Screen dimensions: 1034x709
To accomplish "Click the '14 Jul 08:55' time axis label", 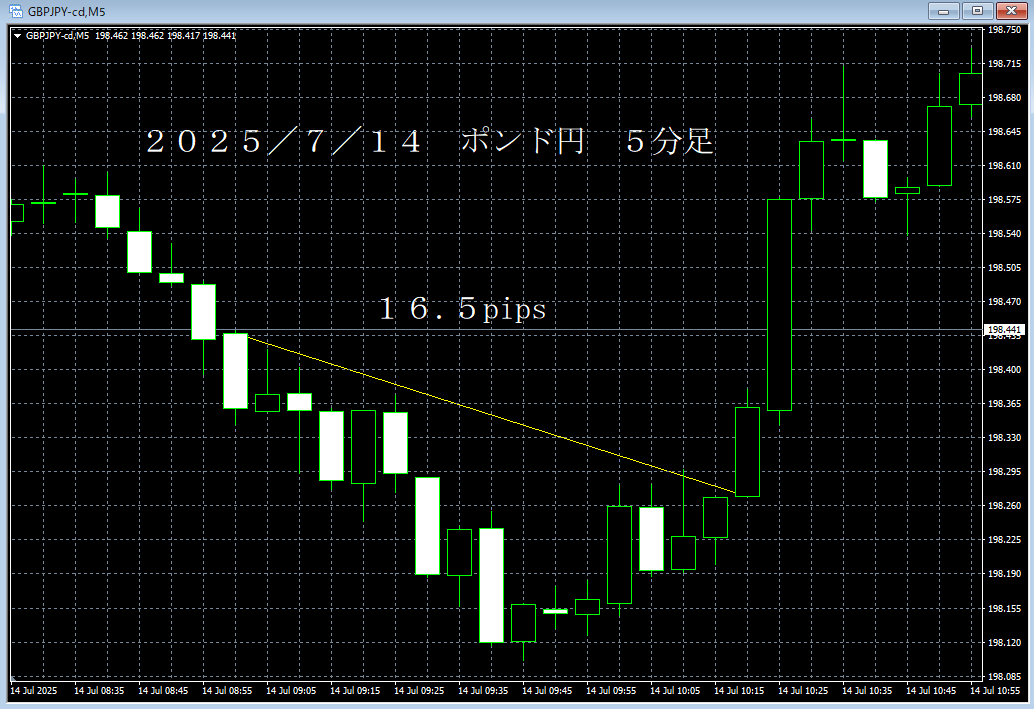I will click(x=227, y=691).
